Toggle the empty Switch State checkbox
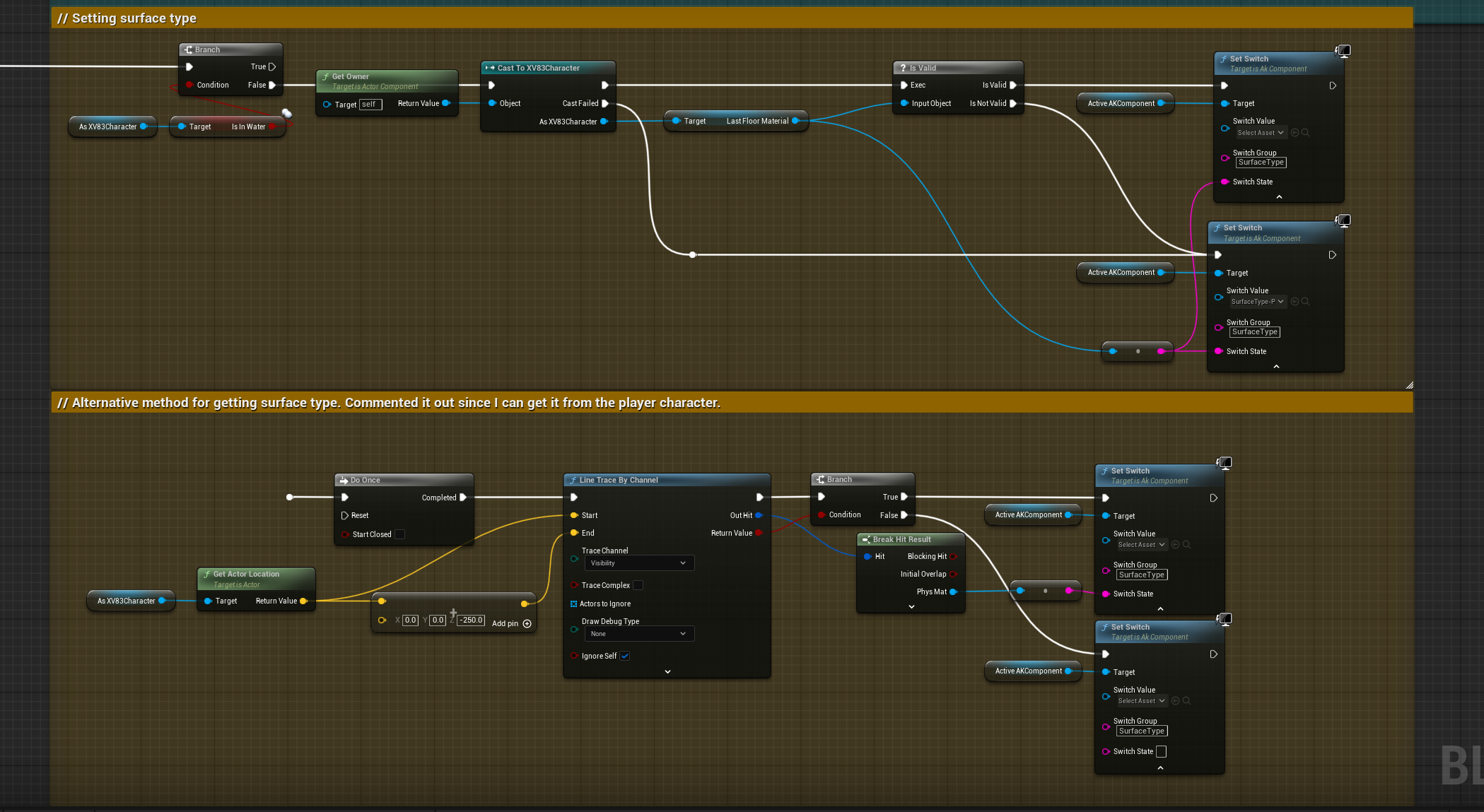 coord(1161,751)
